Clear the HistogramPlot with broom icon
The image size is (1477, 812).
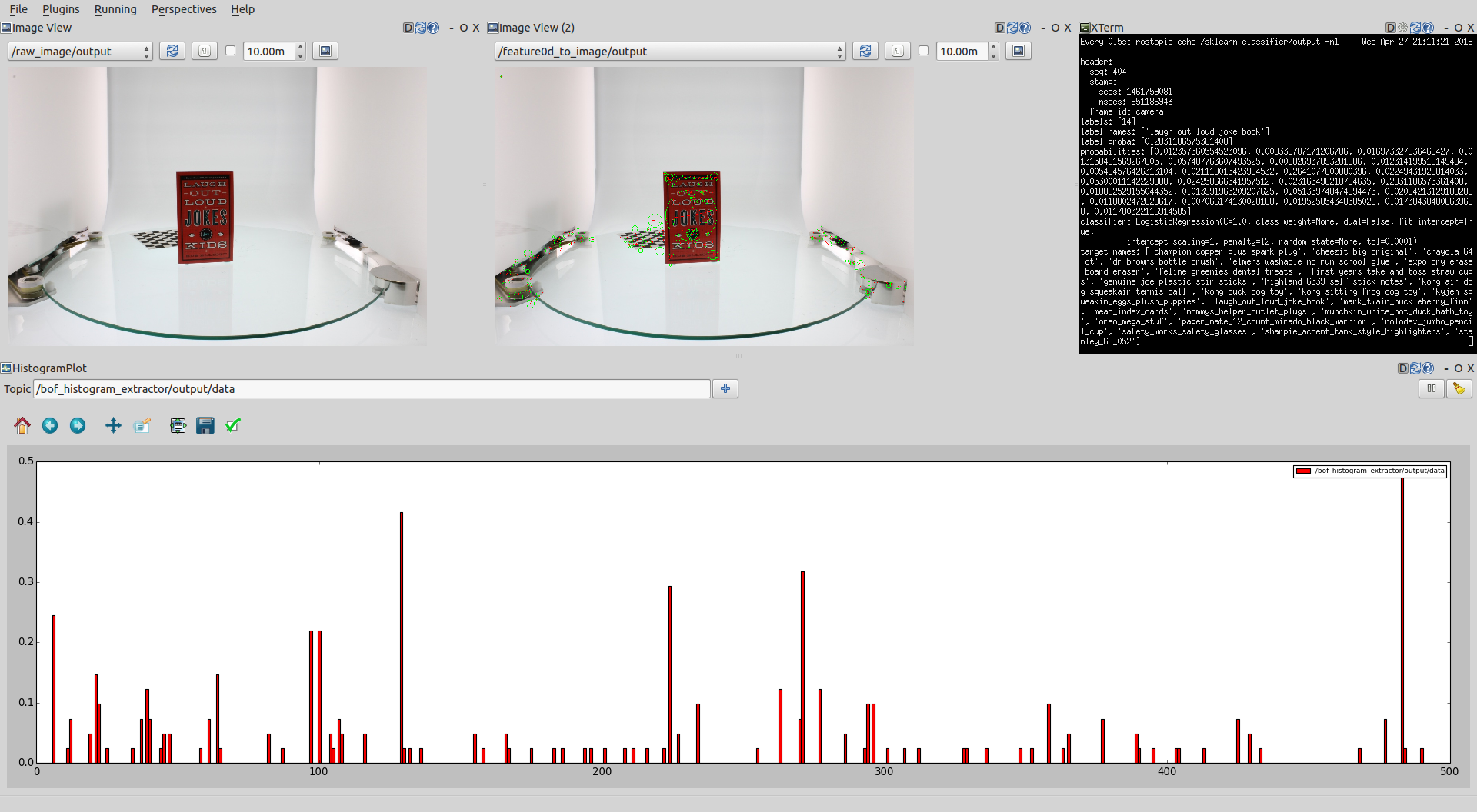(1459, 389)
